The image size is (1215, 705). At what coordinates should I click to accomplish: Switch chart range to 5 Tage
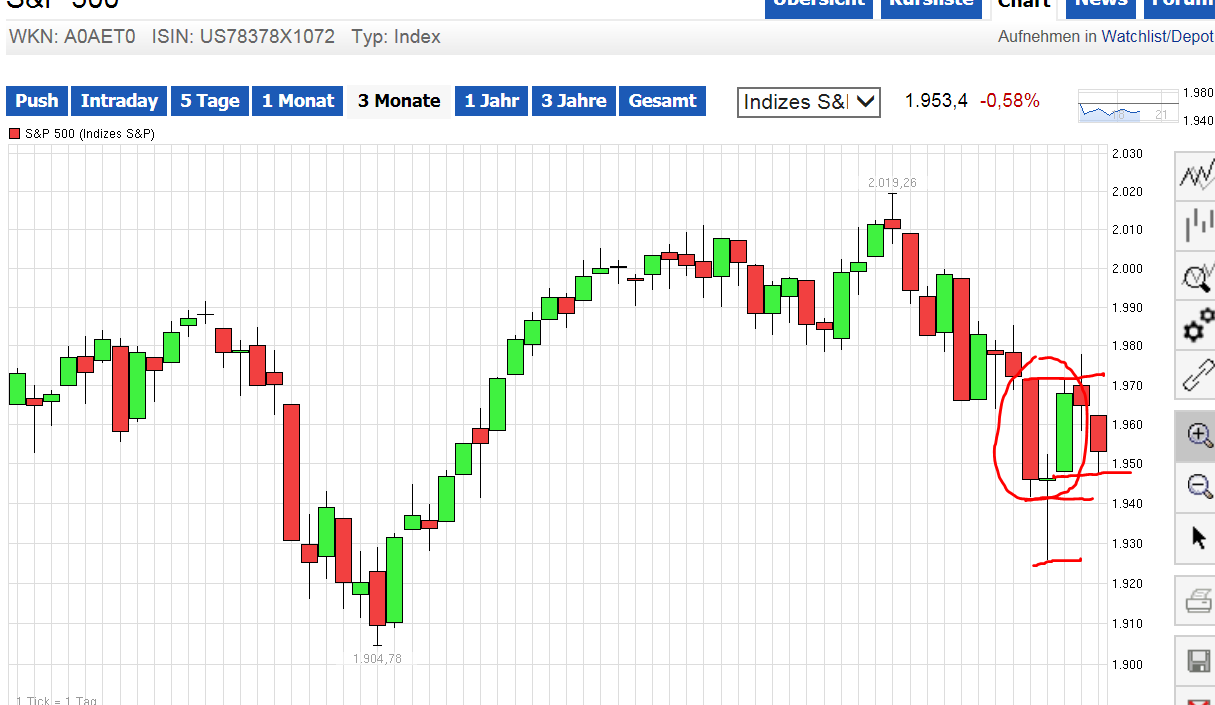[210, 101]
